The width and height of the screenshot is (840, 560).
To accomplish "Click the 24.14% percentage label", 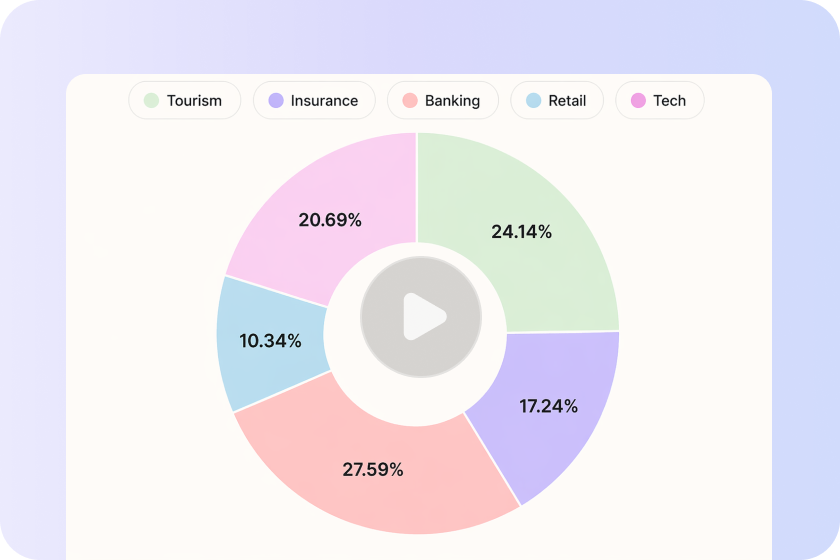I will pos(521,232).
